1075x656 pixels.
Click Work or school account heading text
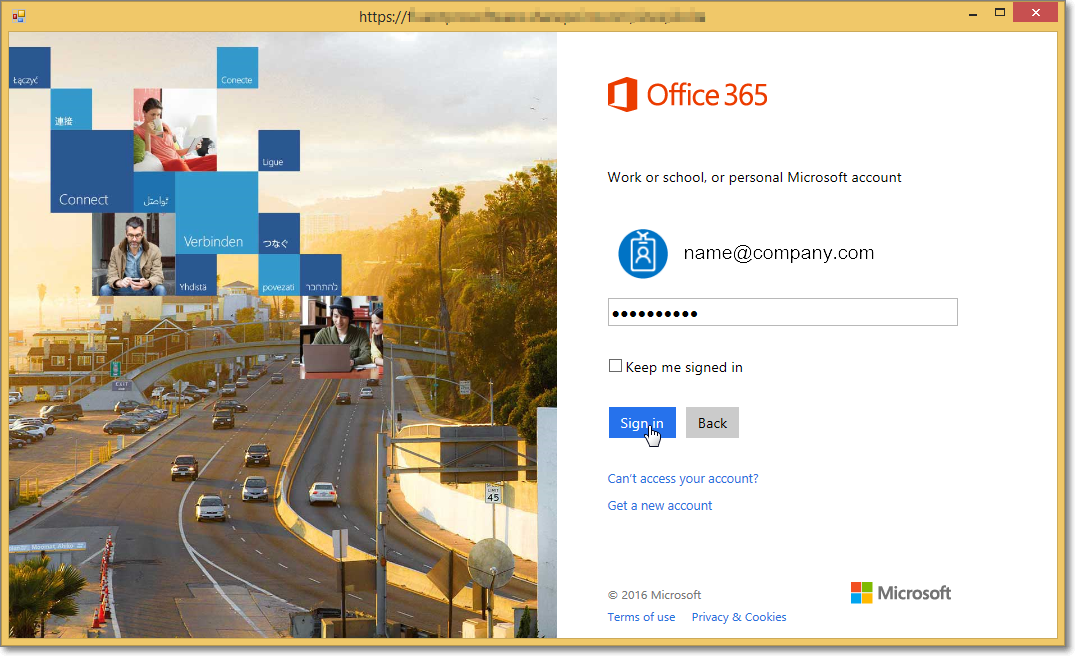[754, 178]
